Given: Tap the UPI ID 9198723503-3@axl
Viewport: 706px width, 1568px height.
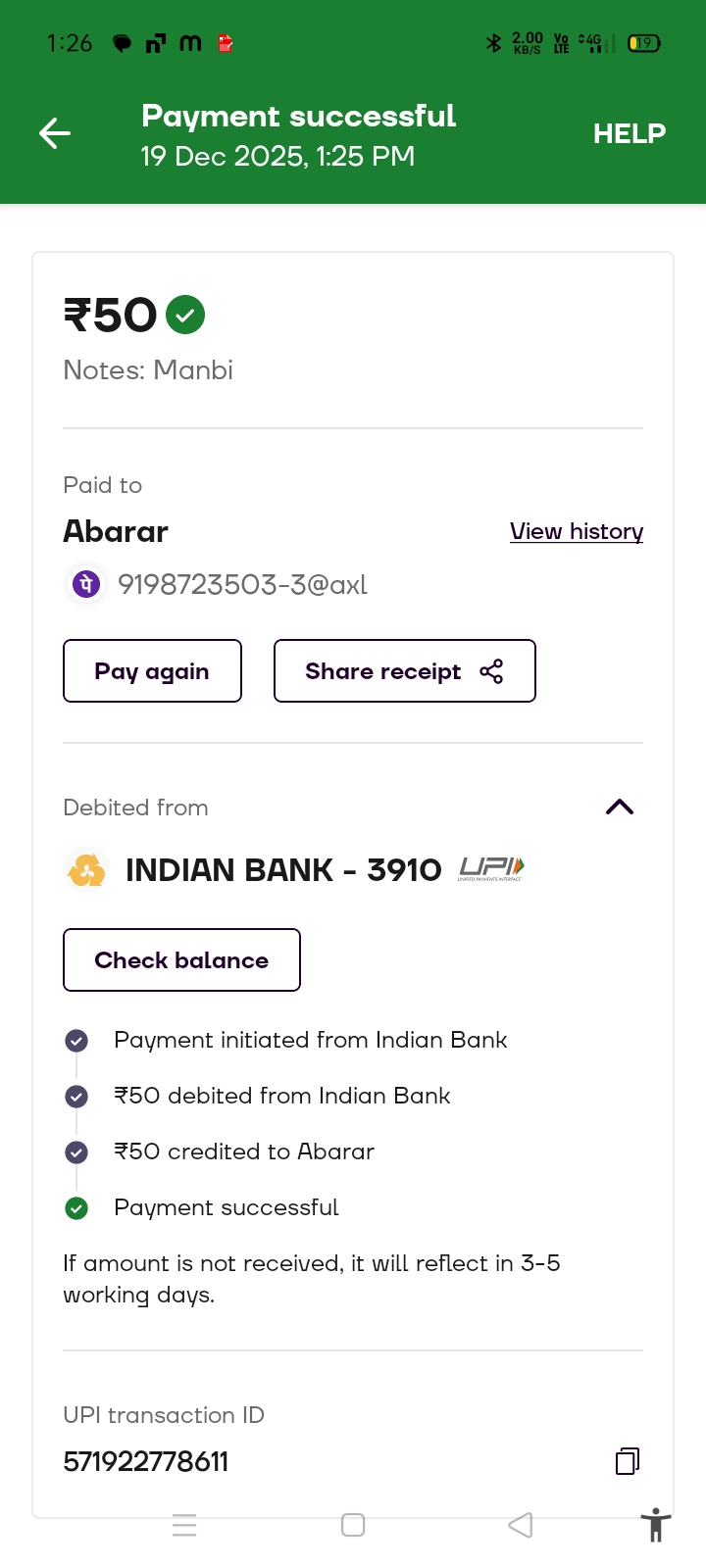Looking at the screenshot, I should [x=242, y=585].
